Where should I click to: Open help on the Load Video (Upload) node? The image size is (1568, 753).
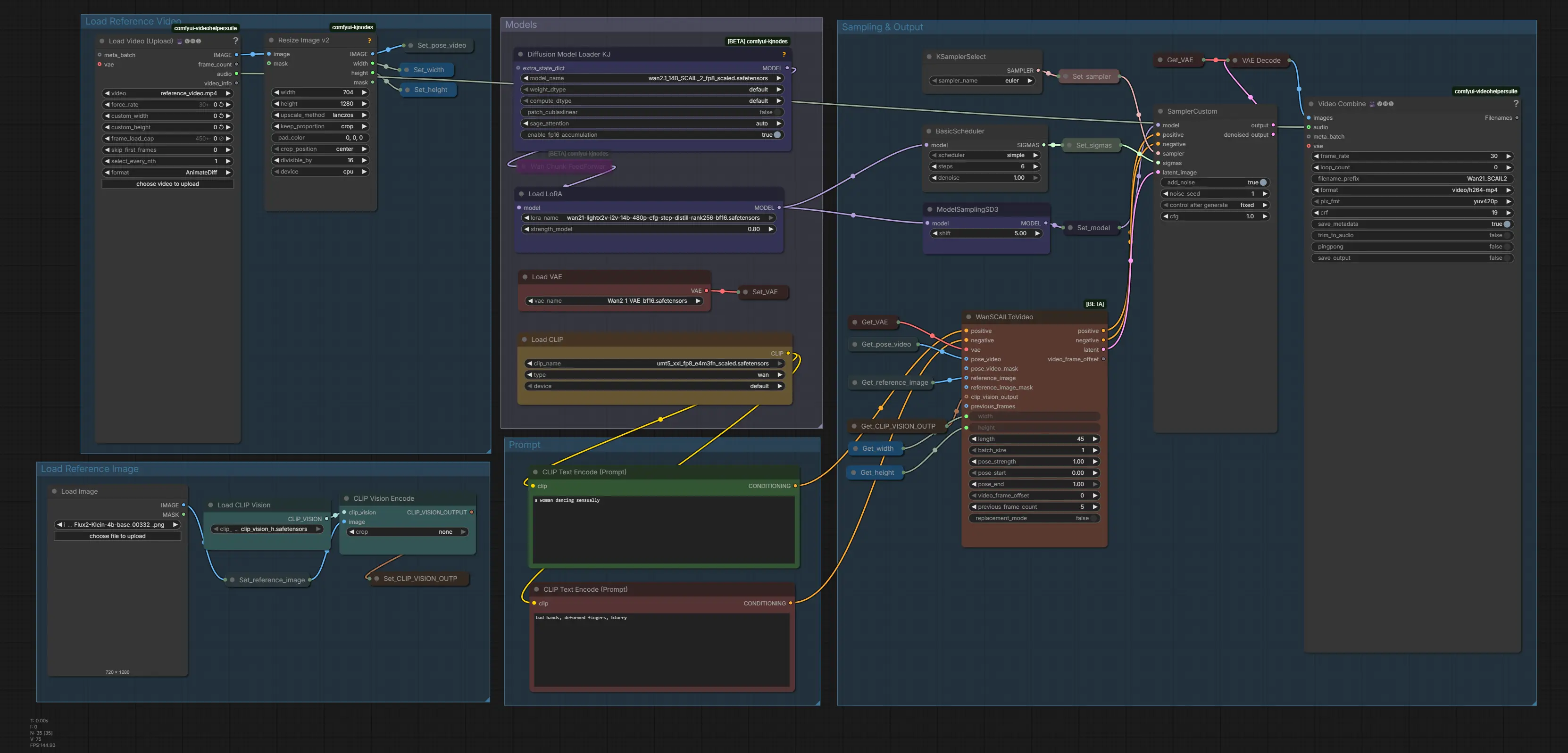pos(235,41)
